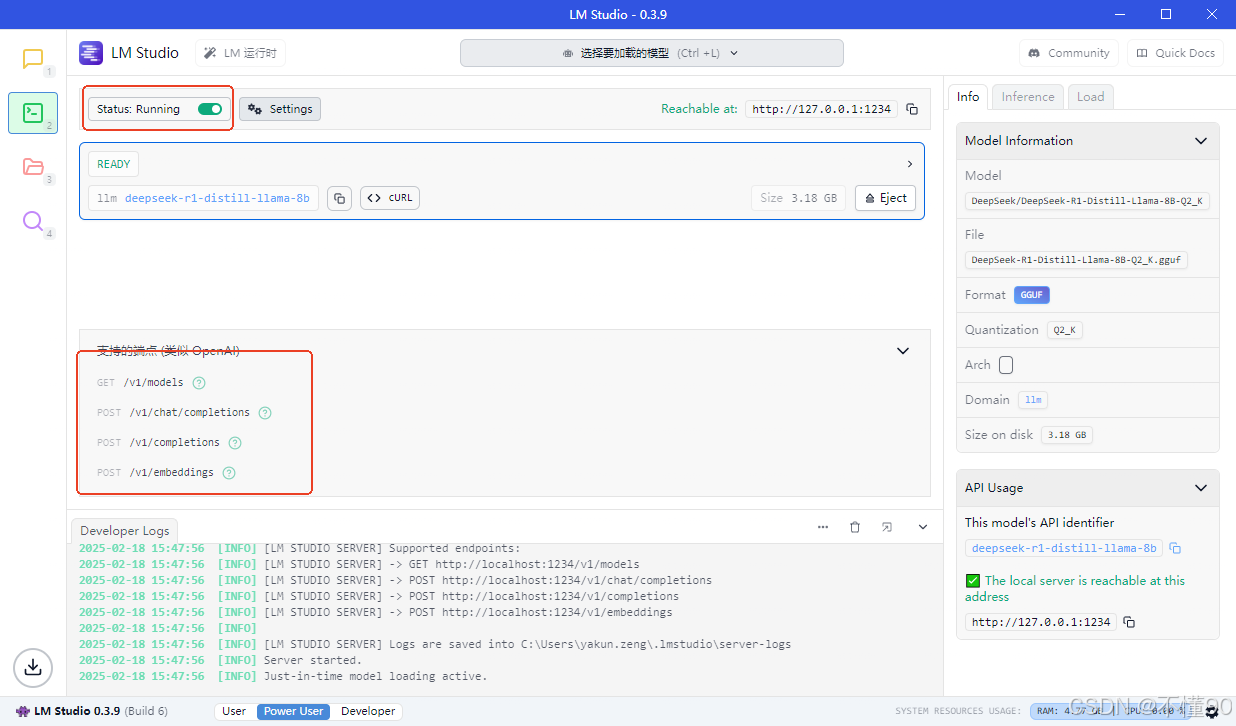The width and height of the screenshot is (1236, 726).
Task: Click the downloads icon at bottom left
Action: point(32,667)
